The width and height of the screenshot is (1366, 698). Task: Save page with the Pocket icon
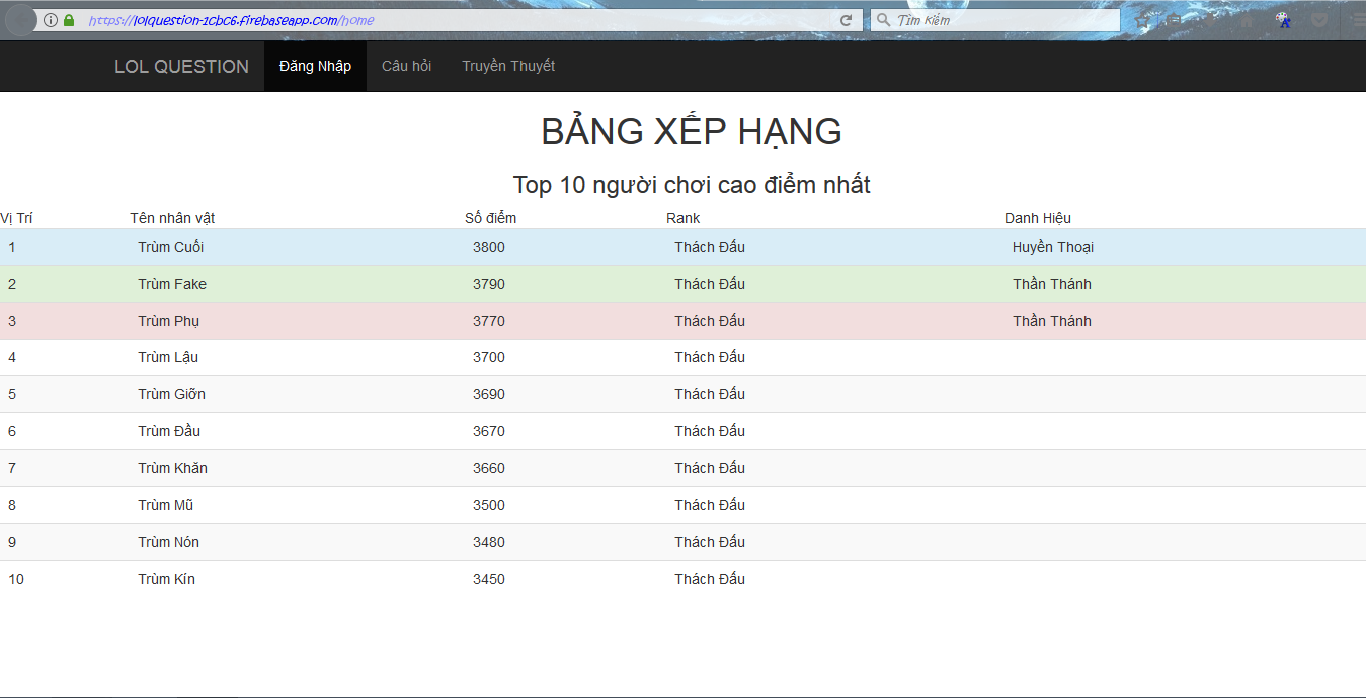point(1319,20)
